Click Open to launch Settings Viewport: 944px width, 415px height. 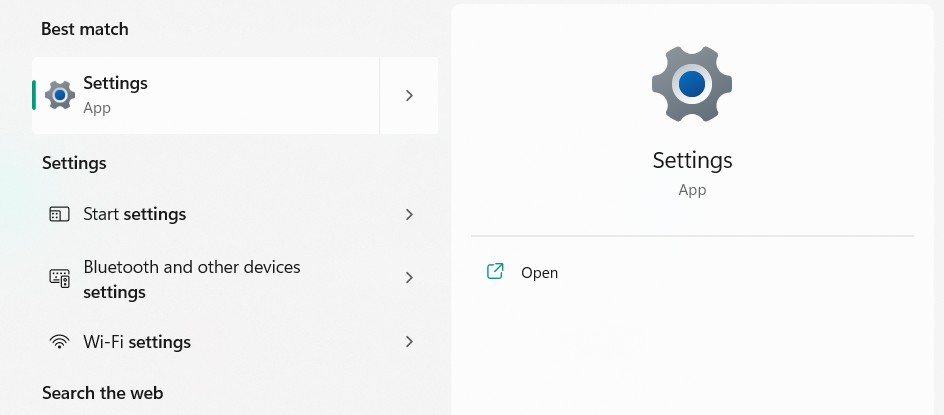point(540,272)
